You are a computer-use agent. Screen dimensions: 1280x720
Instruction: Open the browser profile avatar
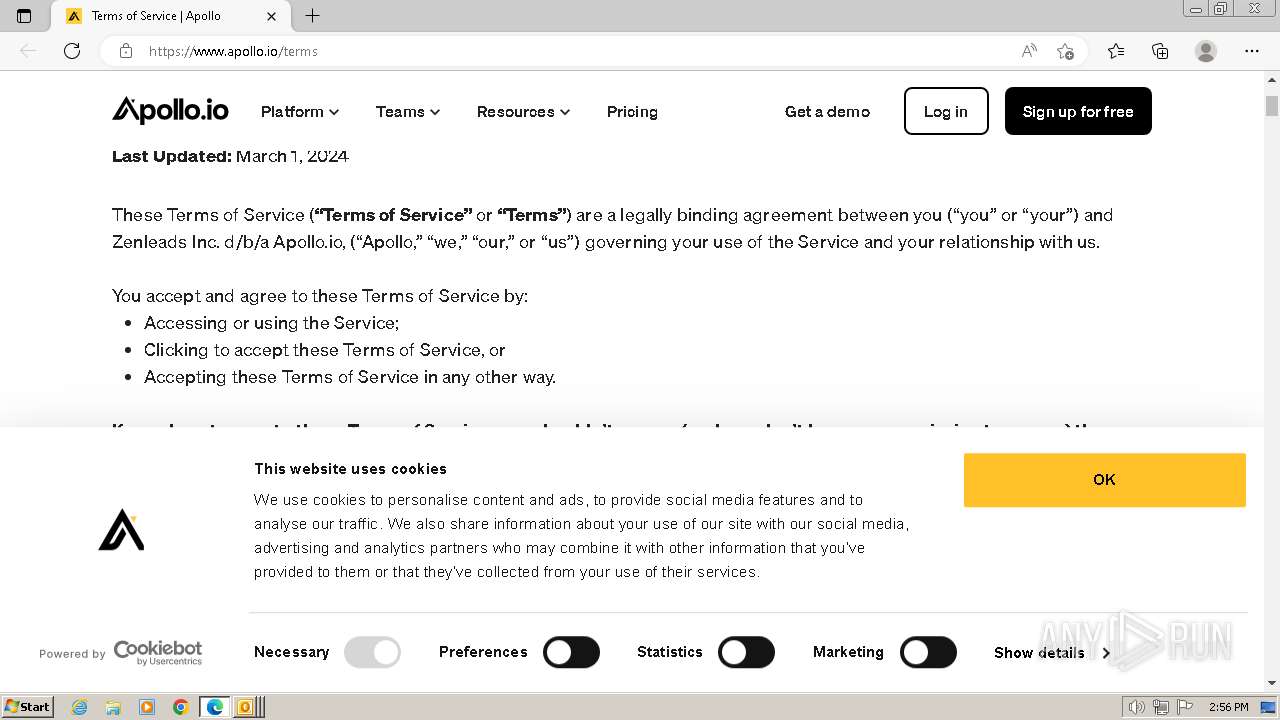(x=1206, y=51)
